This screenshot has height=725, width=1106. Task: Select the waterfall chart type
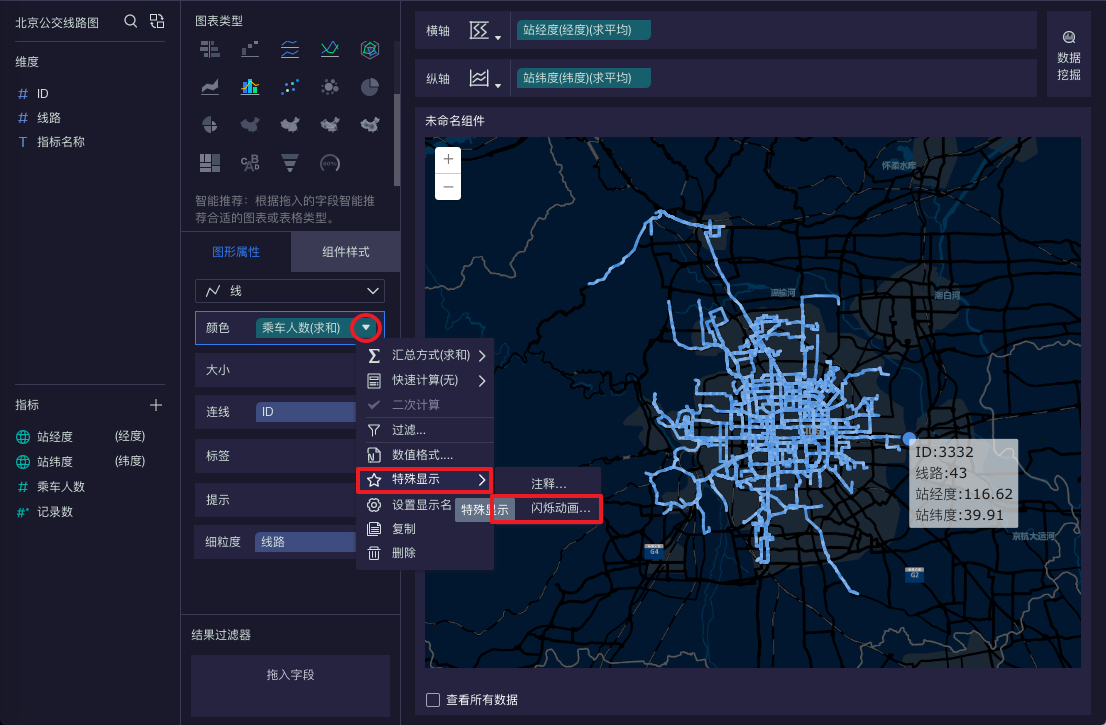click(x=250, y=49)
